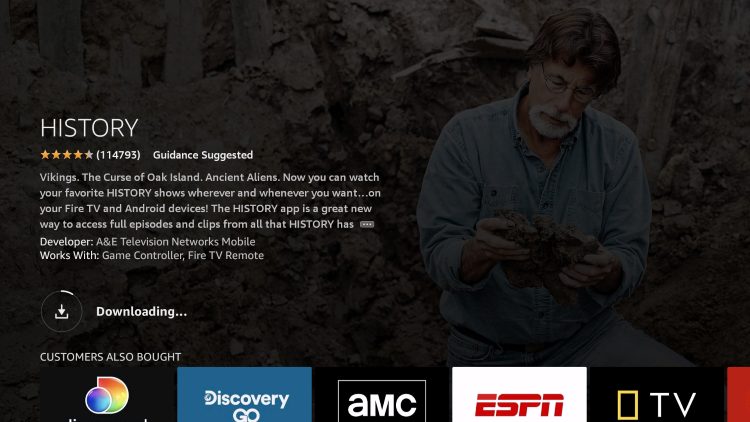Viewport: 750px width, 422px height.
Task: Open the Discovery GO app tile
Action: tap(244, 395)
